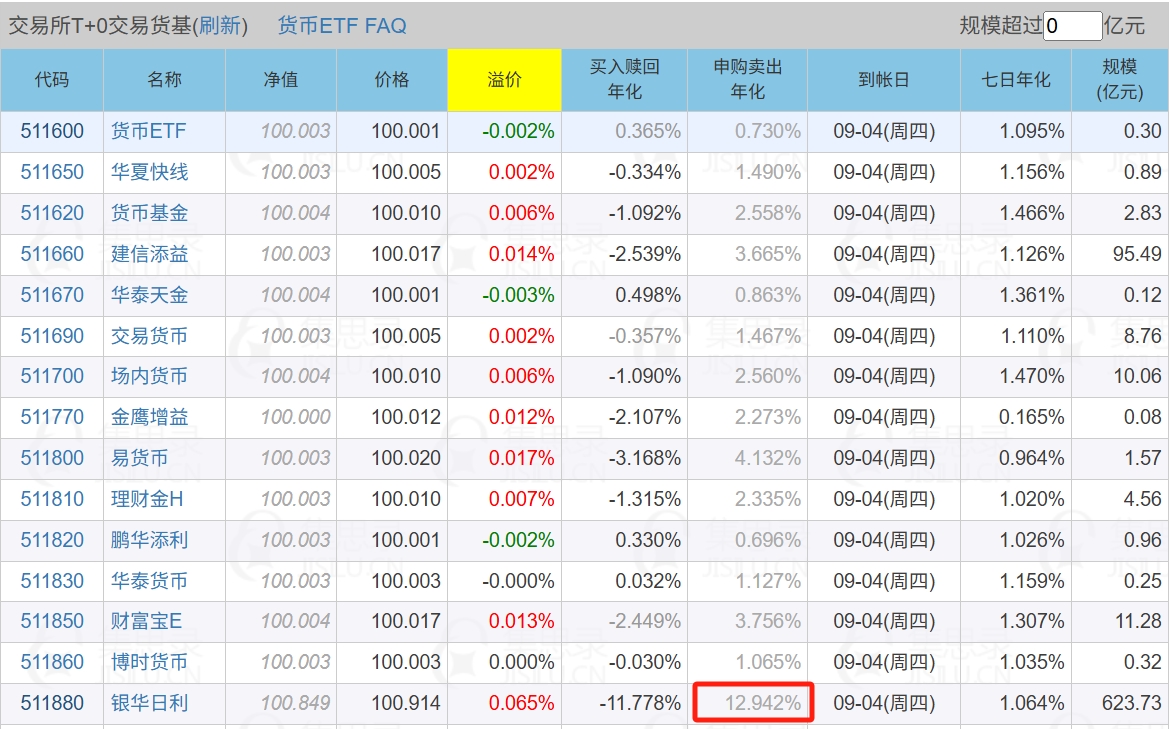
Task: Sort by the yellow 溢价 column header
Action: 504,80
